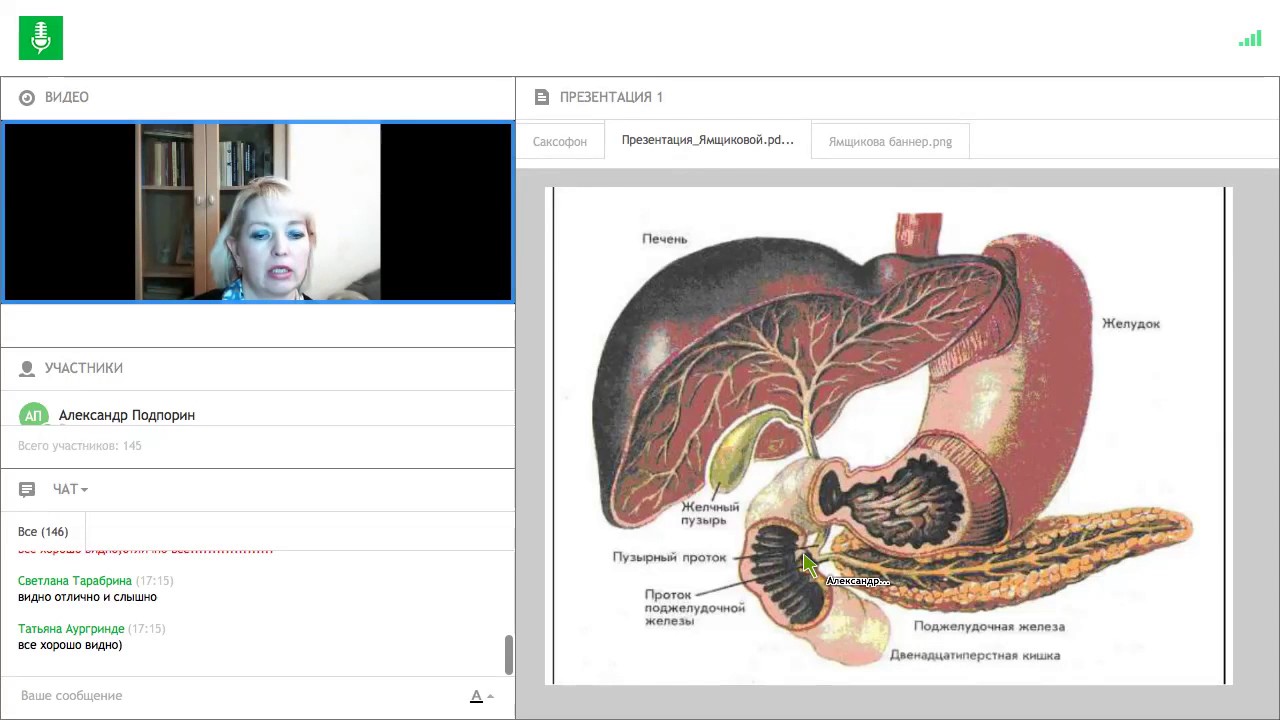
Task: Click the Печень label on slide
Action: (665, 239)
